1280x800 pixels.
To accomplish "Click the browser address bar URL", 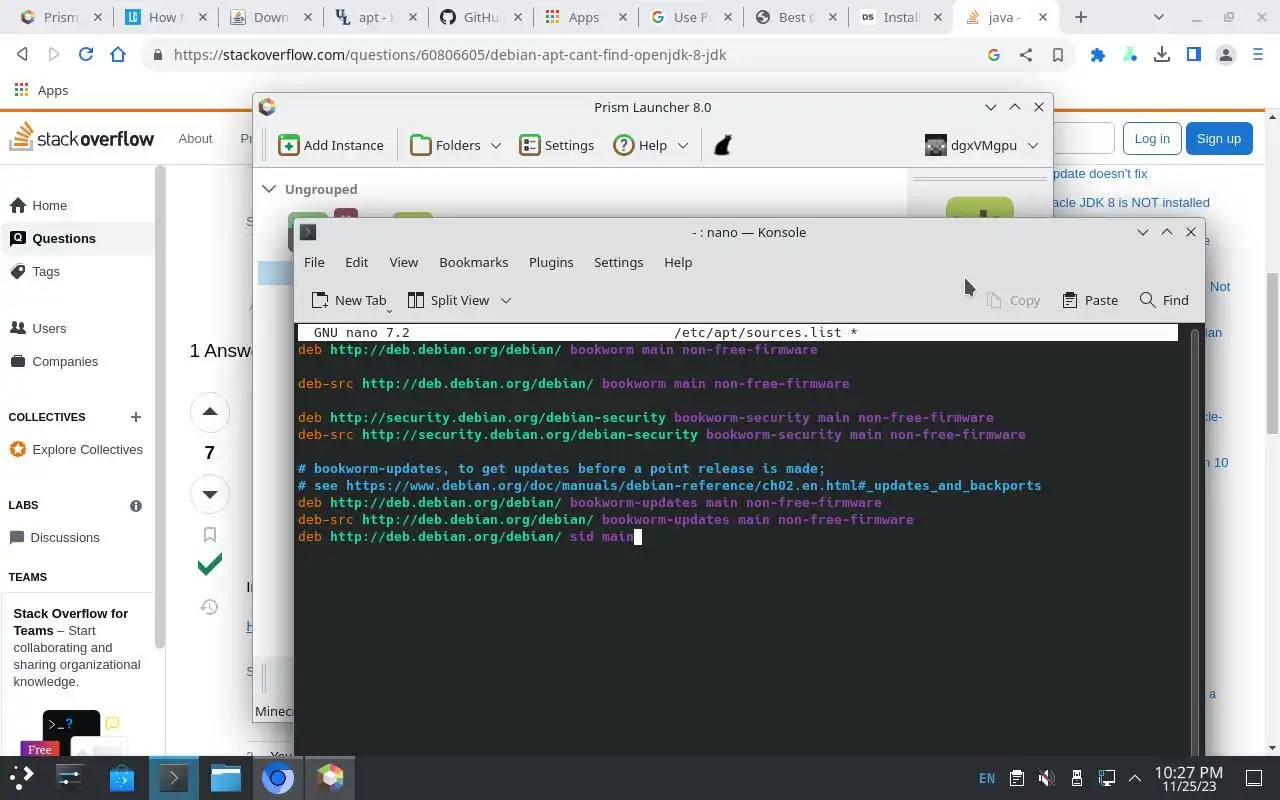I will click(450, 55).
